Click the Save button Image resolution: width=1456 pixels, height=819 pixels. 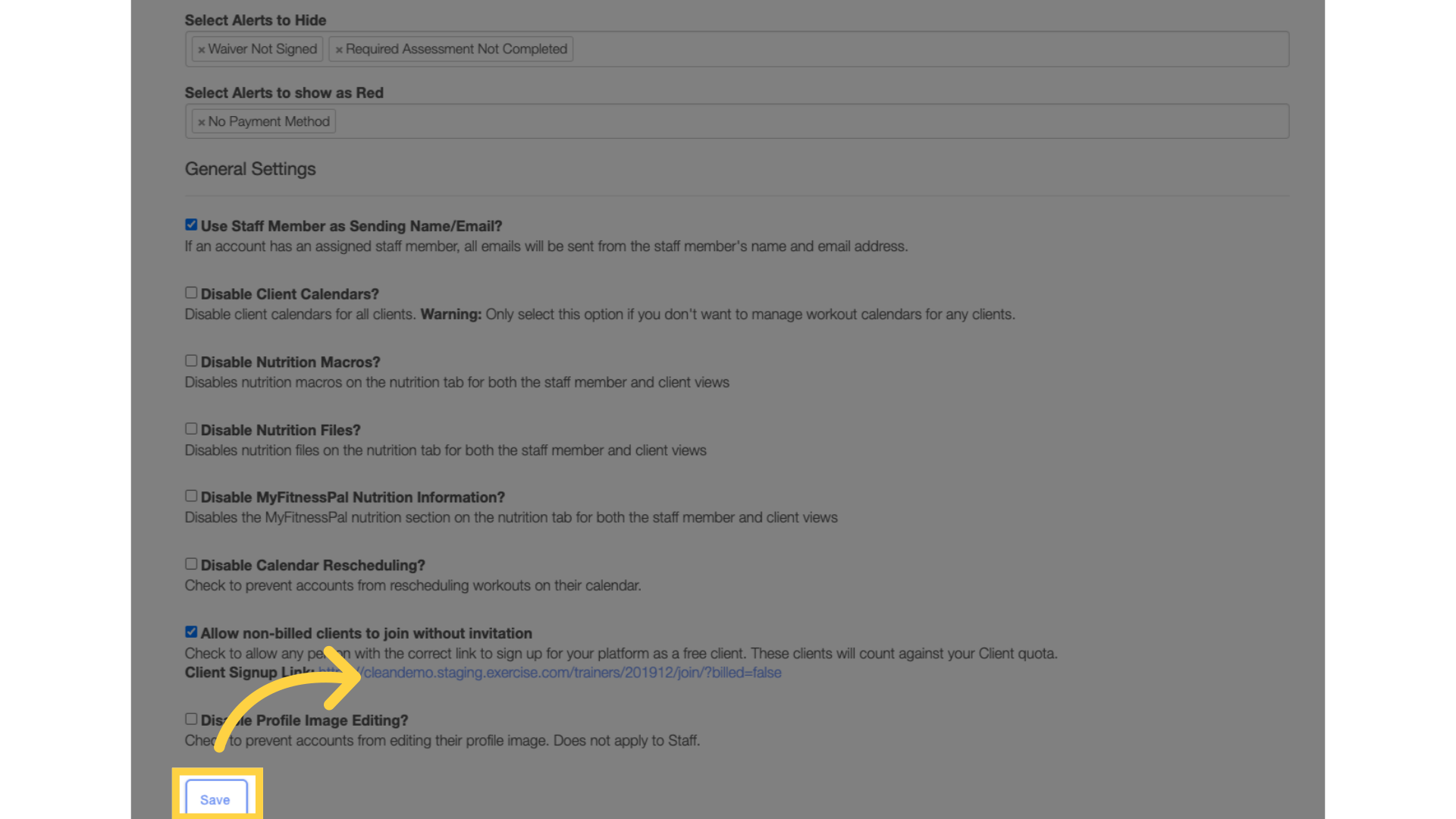216,799
